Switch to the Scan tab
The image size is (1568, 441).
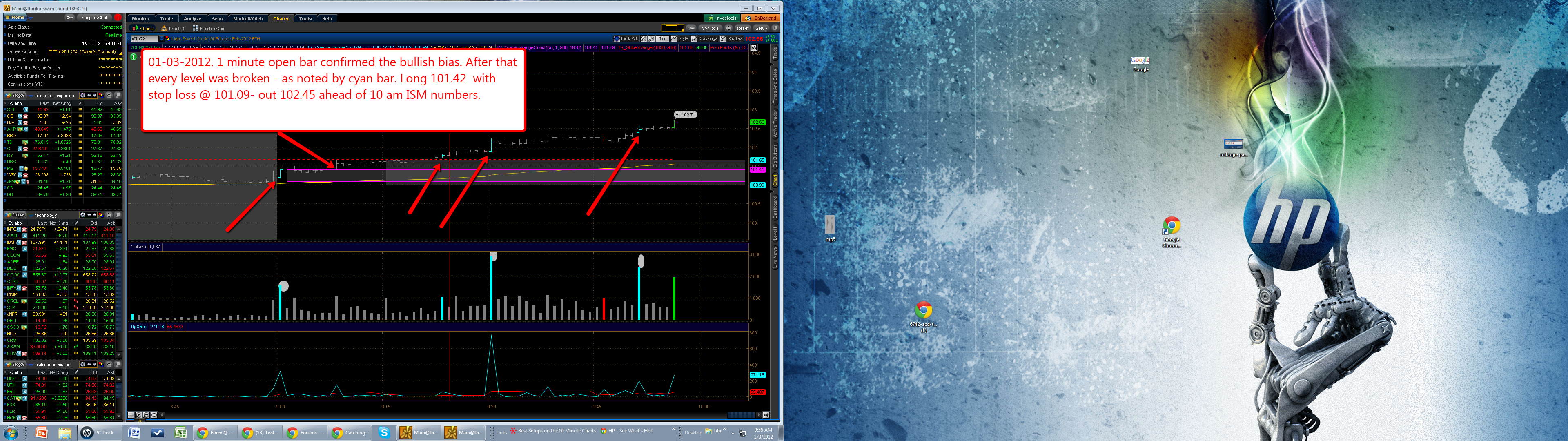tap(217, 19)
